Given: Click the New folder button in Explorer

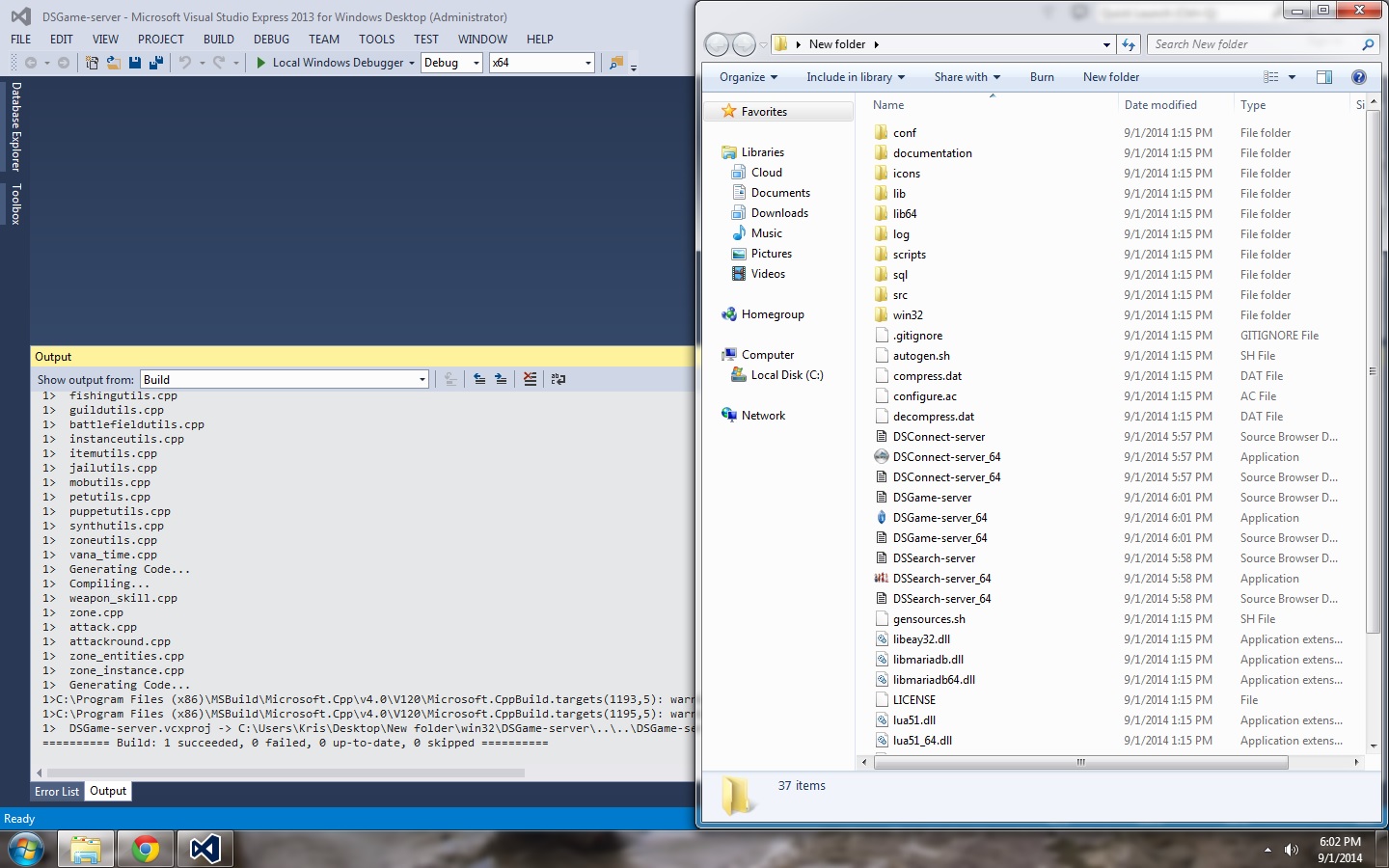Looking at the screenshot, I should click(x=1110, y=77).
